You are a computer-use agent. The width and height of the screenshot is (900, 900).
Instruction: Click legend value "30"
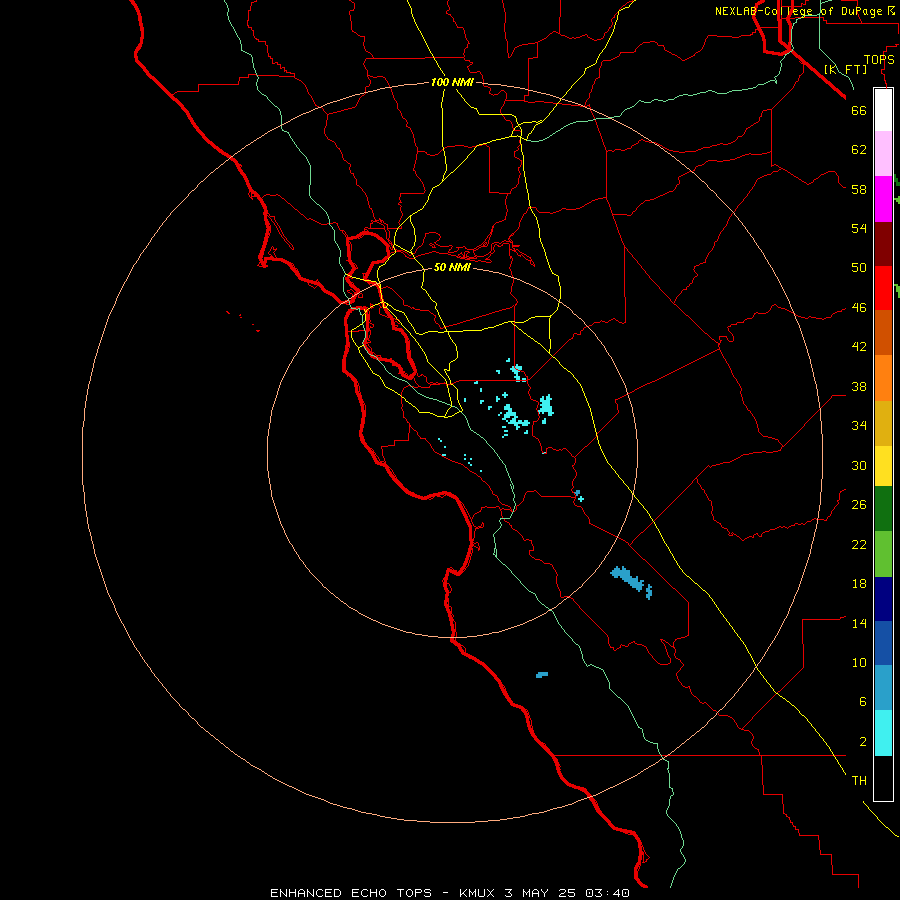point(859,465)
